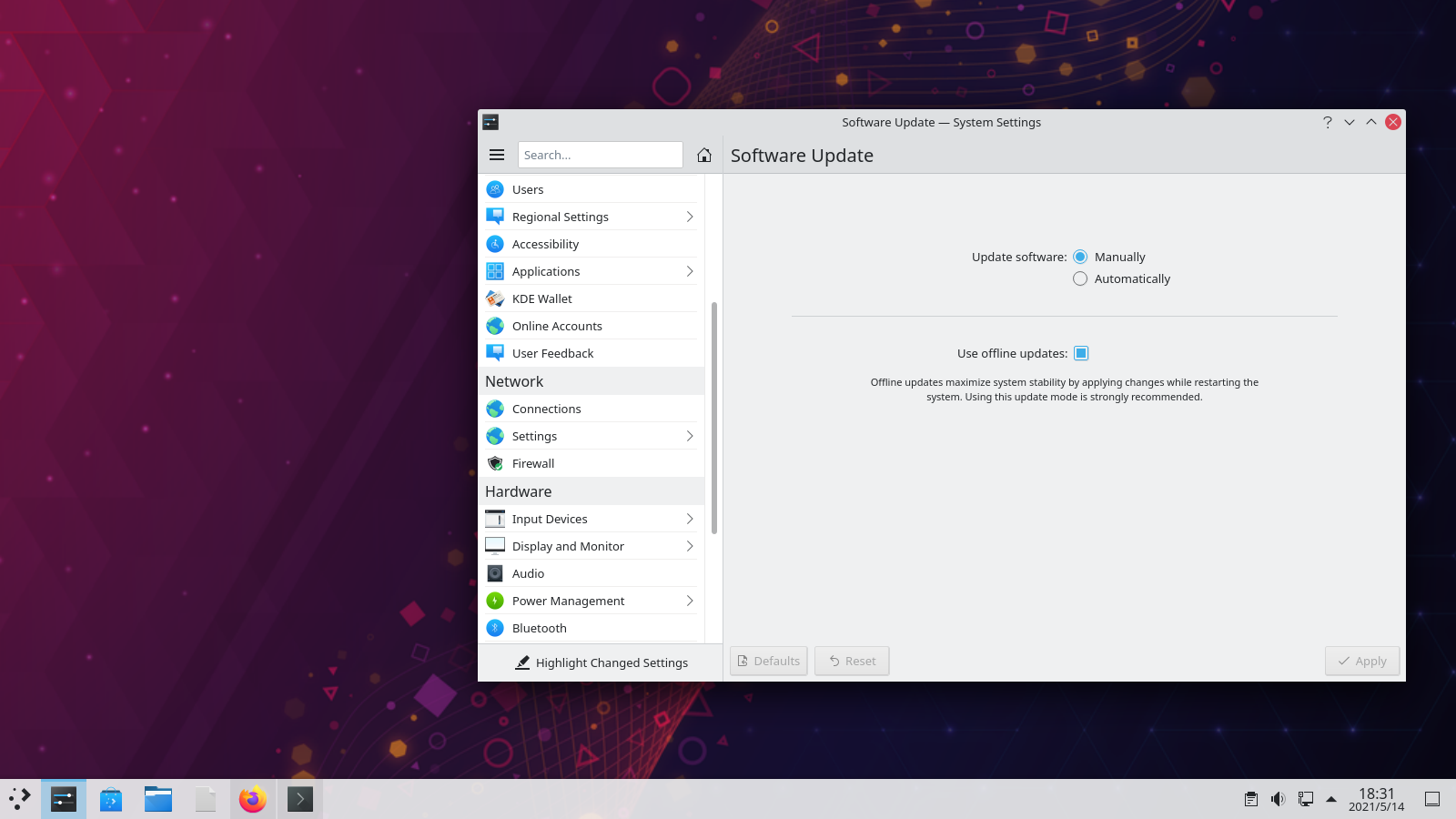Open KDE Wallet settings
This screenshot has height=819, width=1456.
tap(541, 298)
